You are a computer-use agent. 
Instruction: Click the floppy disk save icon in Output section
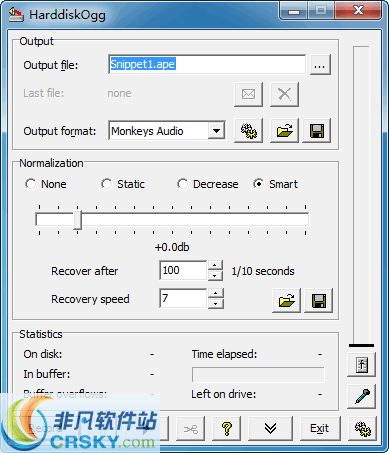(317, 131)
